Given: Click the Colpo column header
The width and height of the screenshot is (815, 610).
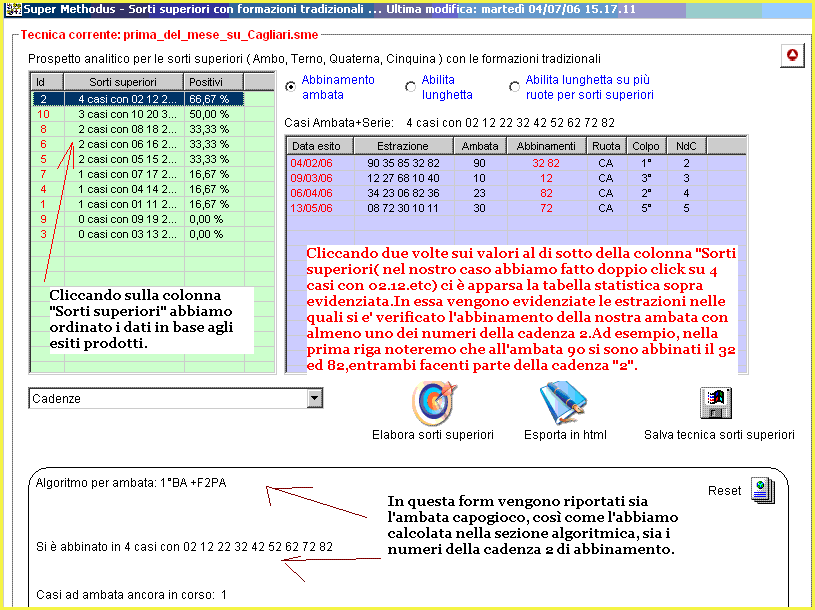Looking at the screenshot, I should pyautogui.click(x=647, y=146).
